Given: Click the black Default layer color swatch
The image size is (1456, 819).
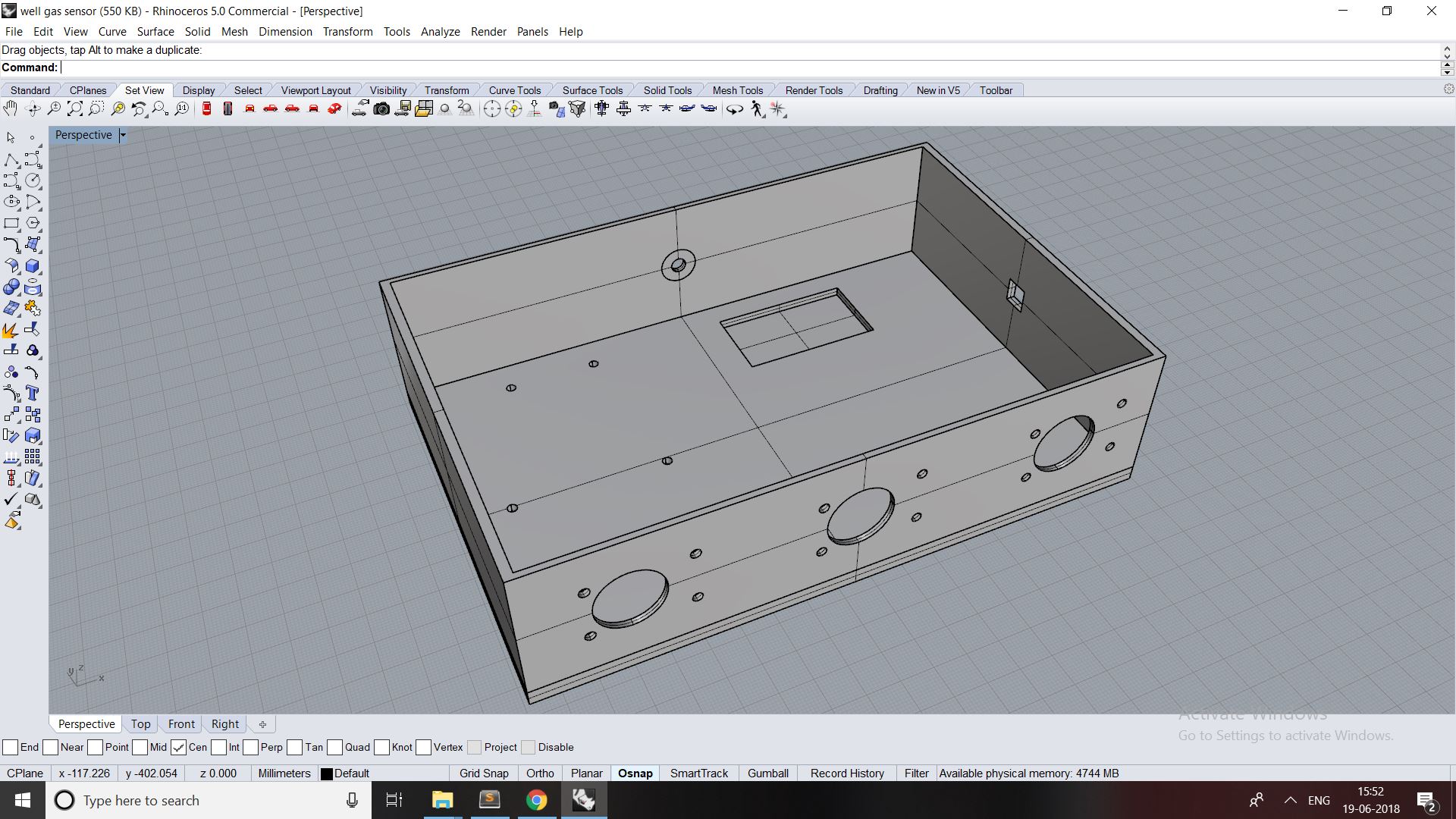Looking at the screenshot, I should click(x=327, y=773).
